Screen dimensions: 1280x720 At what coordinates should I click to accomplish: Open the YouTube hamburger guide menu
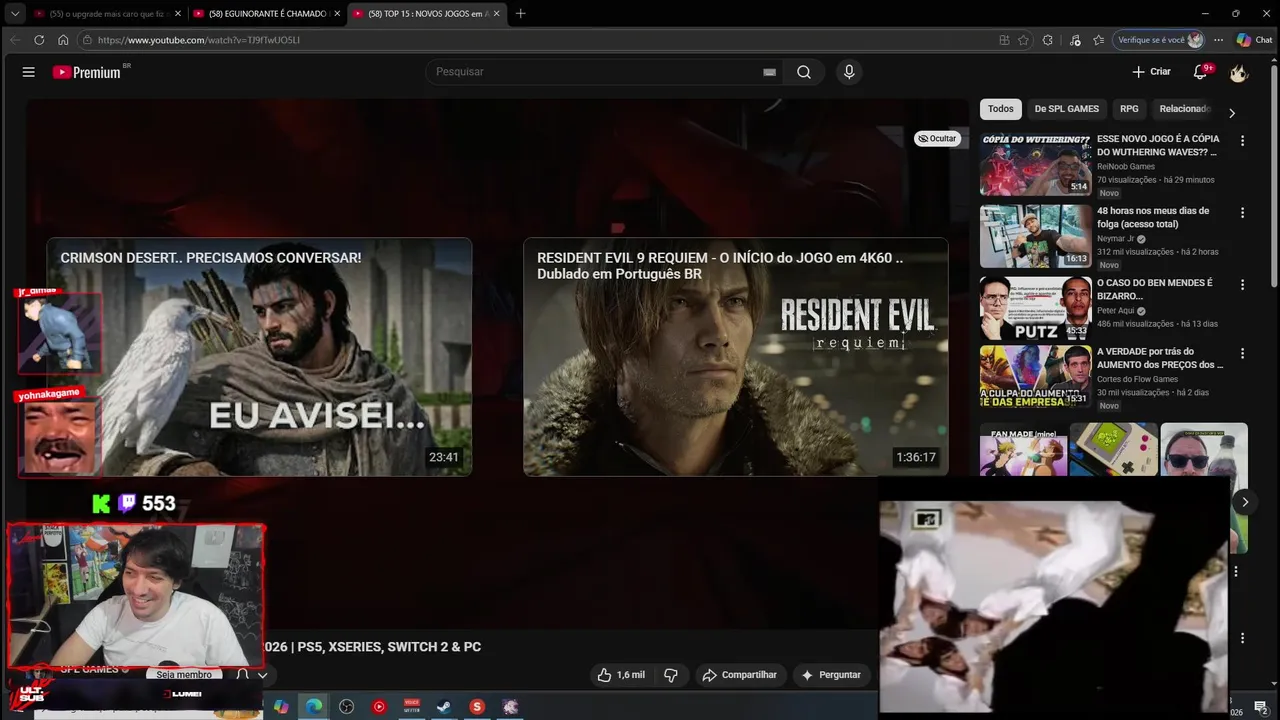(28, 72)
